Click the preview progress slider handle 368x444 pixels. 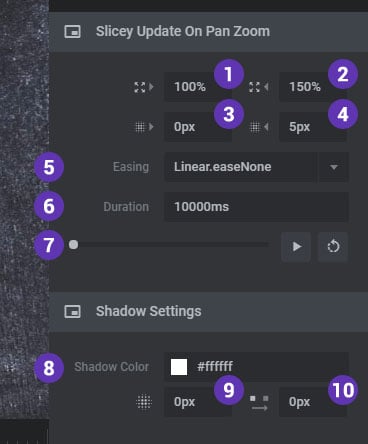click(x=74, y=245)
